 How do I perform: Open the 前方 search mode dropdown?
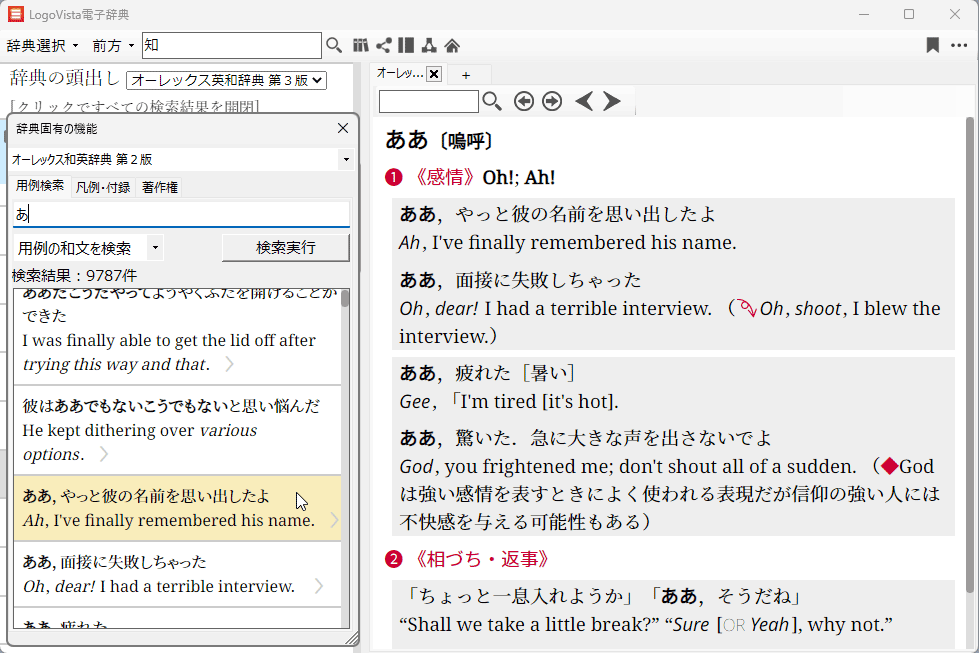113,46
